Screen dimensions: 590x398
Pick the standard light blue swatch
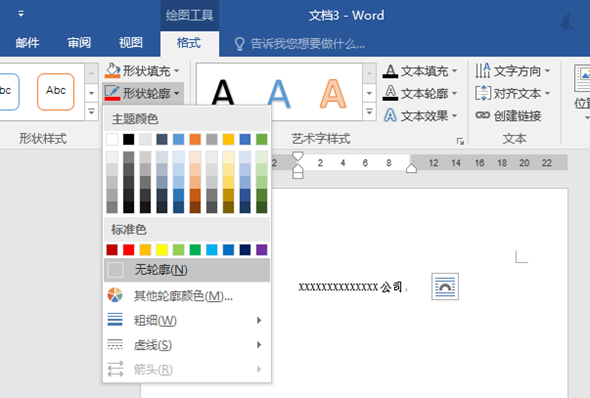[212, 250]
